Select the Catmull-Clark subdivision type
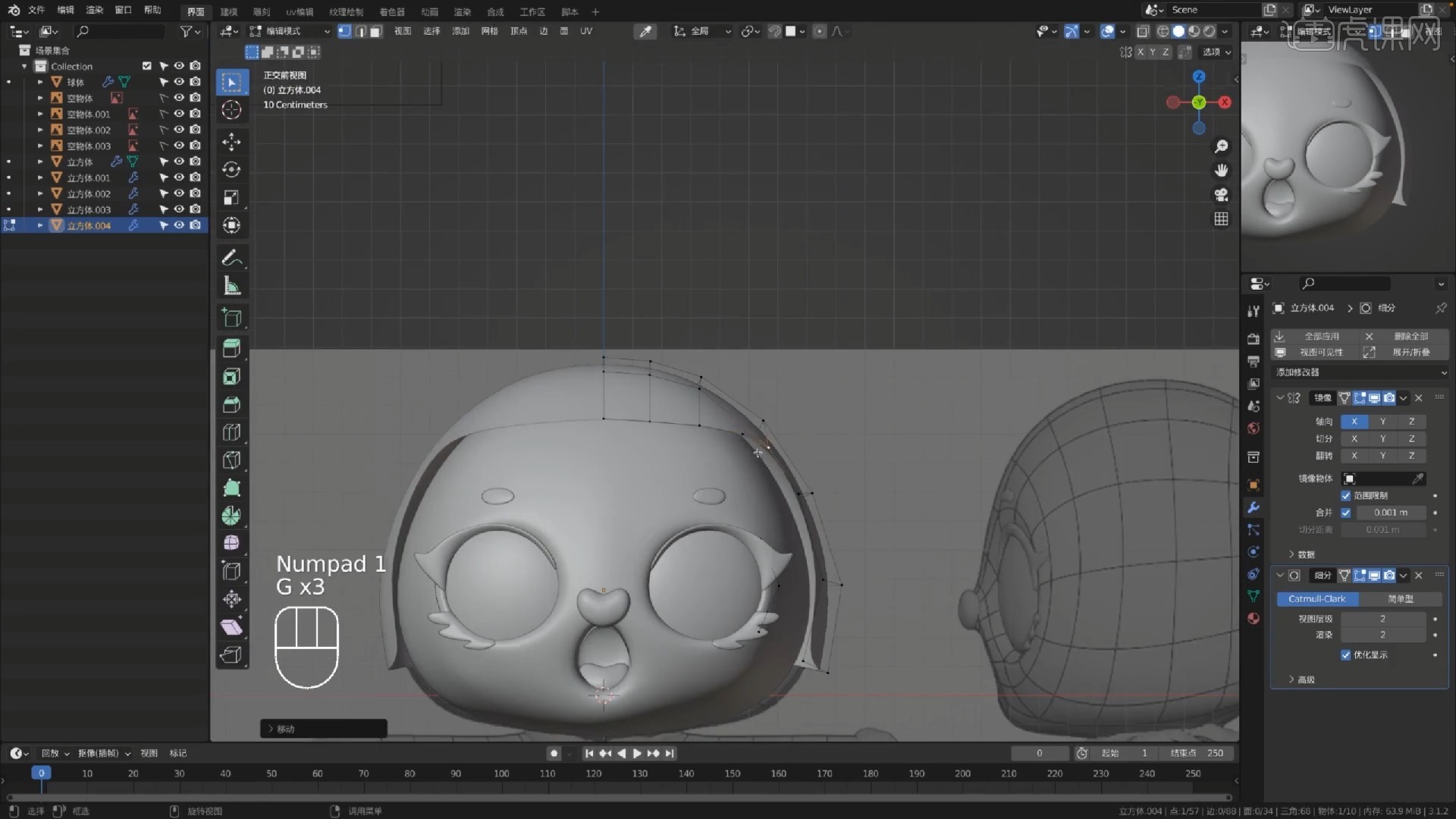The height and width of the screenshot is (819, 1456). (x=1317, y=599)
